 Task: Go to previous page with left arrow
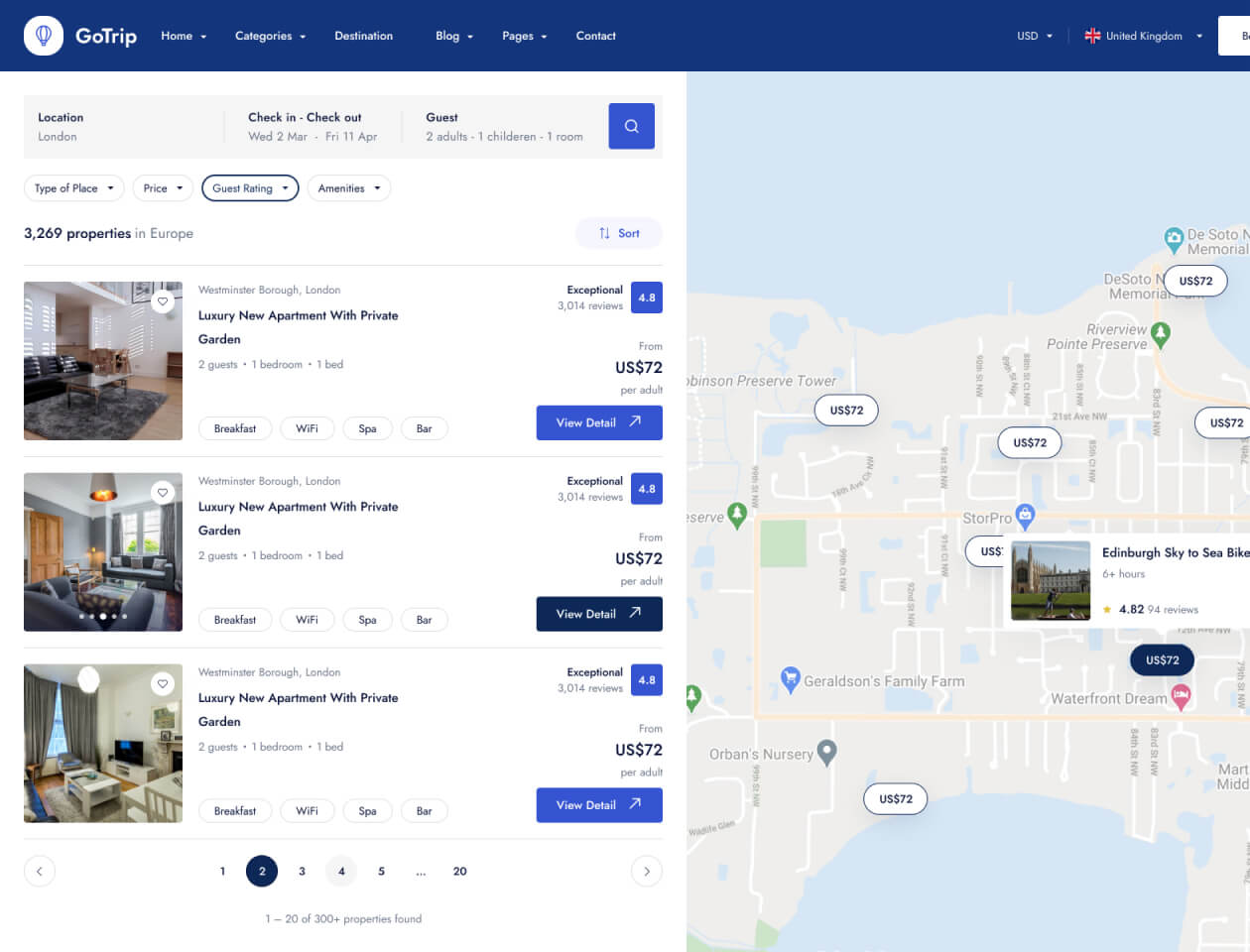[x=40, y=871]
